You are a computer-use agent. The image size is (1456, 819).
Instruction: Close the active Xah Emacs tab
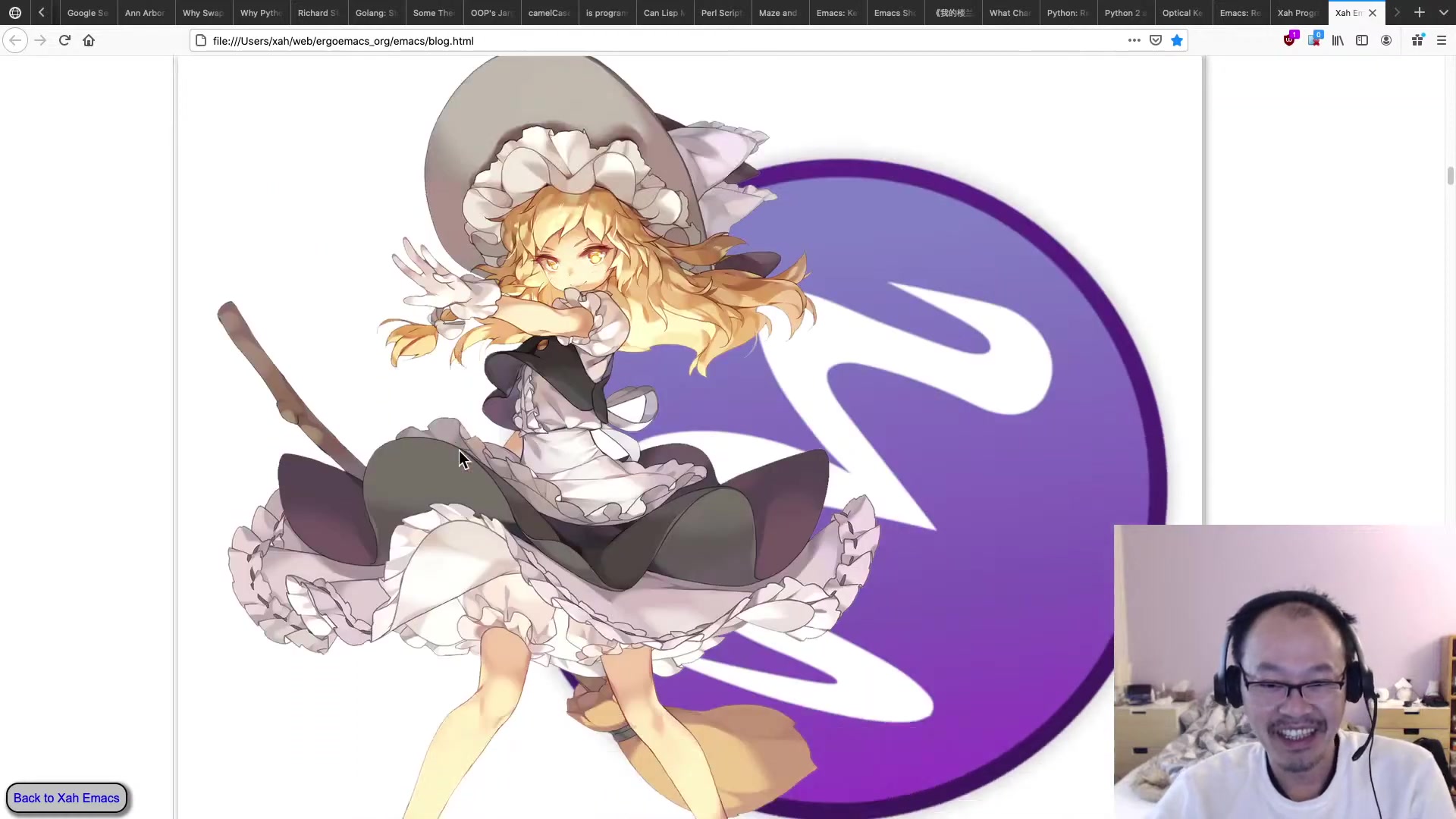[x=1373, y=13]
